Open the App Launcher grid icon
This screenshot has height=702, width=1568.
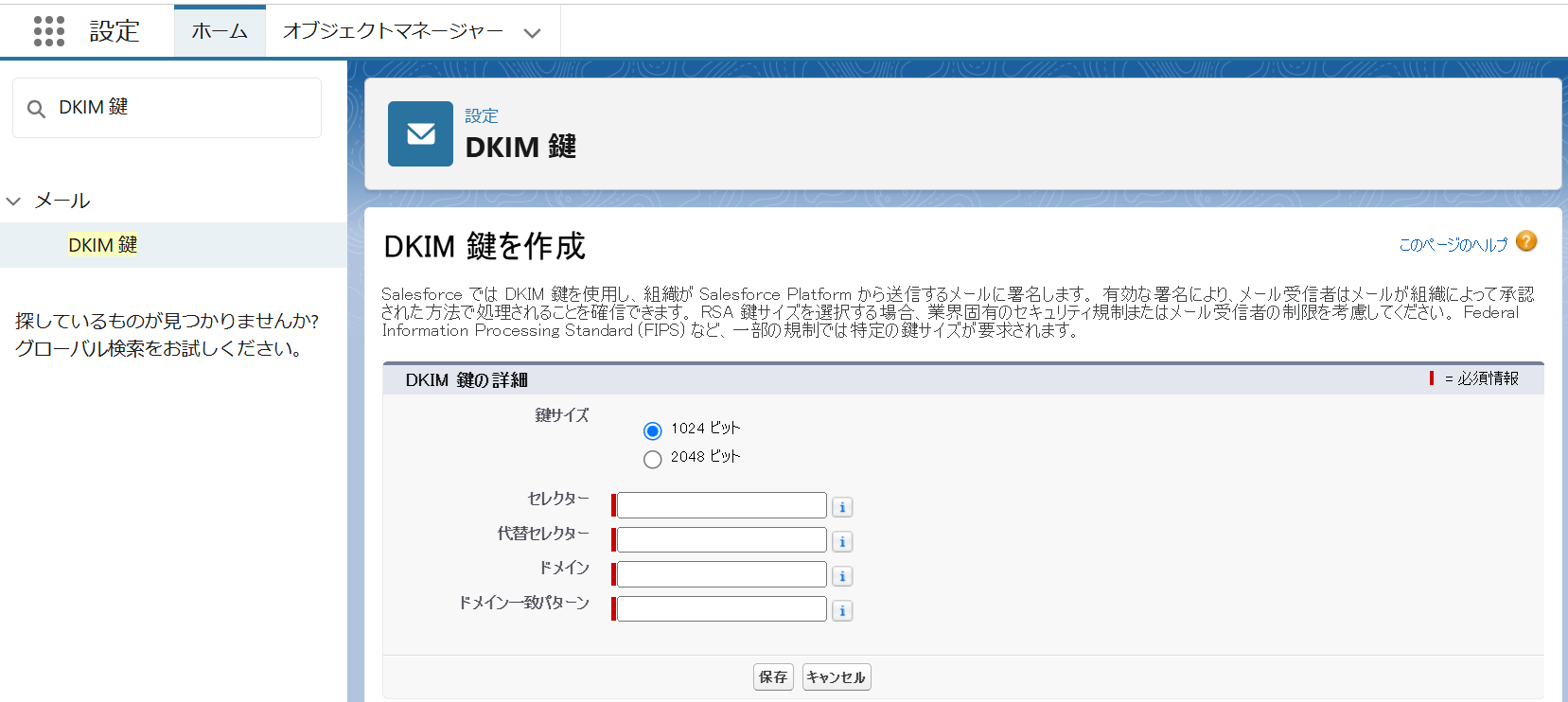pos(48,31)
